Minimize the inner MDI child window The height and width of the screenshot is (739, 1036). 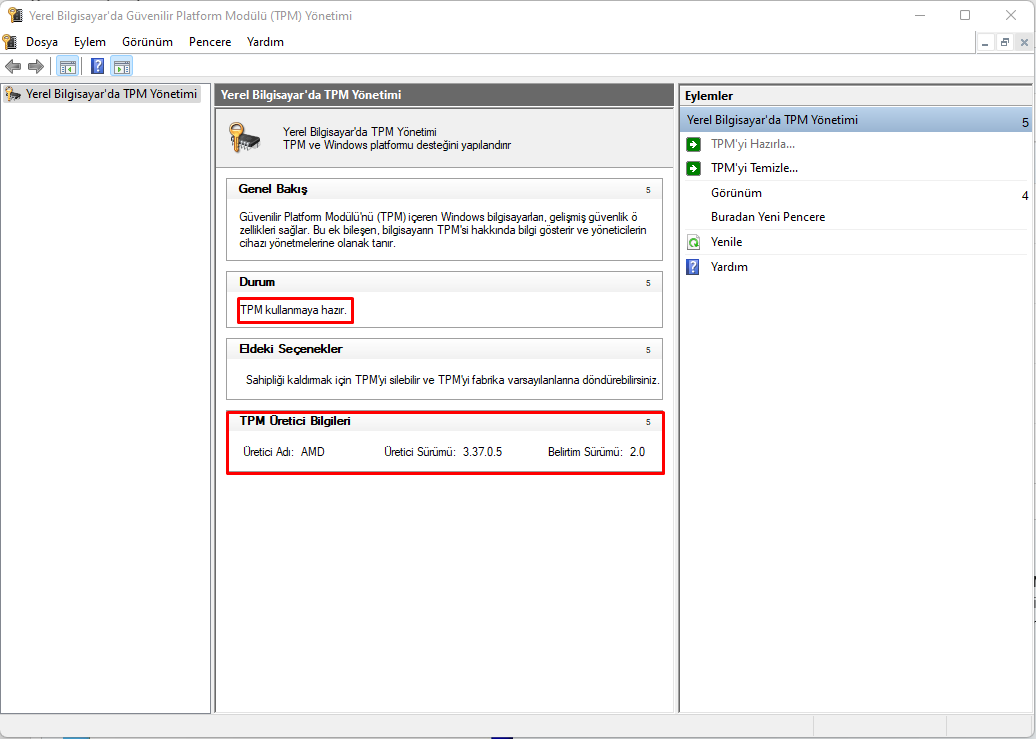(986, 42)
